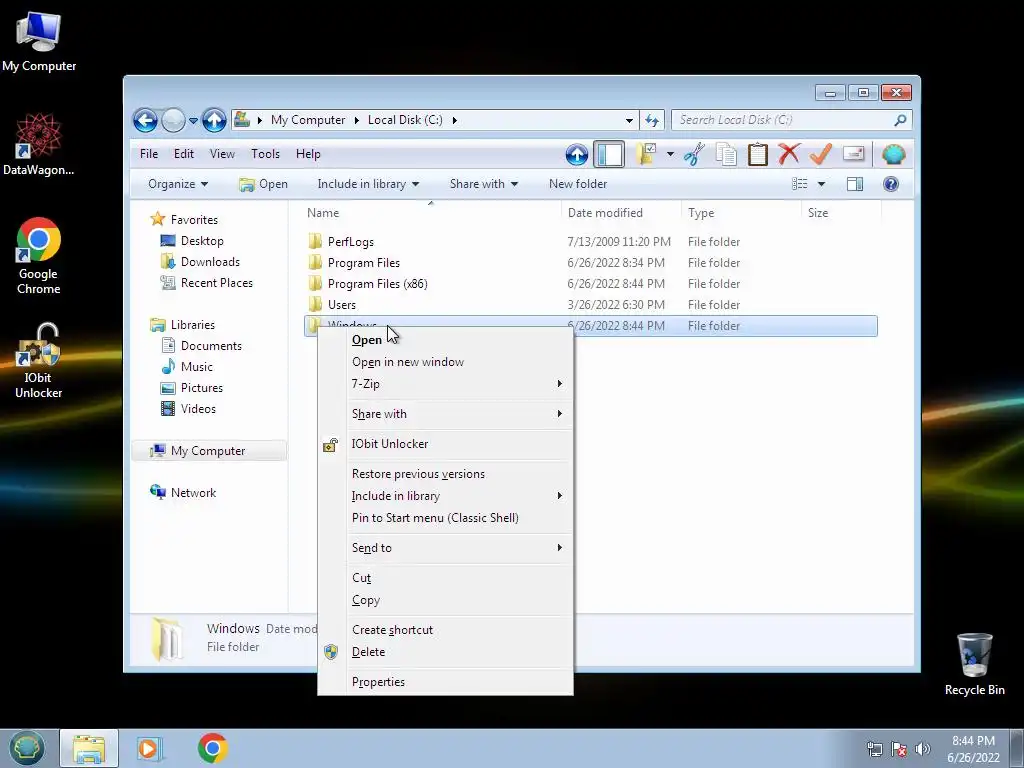Open the Edit menu
The image size is (1024, 768).
[184, 154]
